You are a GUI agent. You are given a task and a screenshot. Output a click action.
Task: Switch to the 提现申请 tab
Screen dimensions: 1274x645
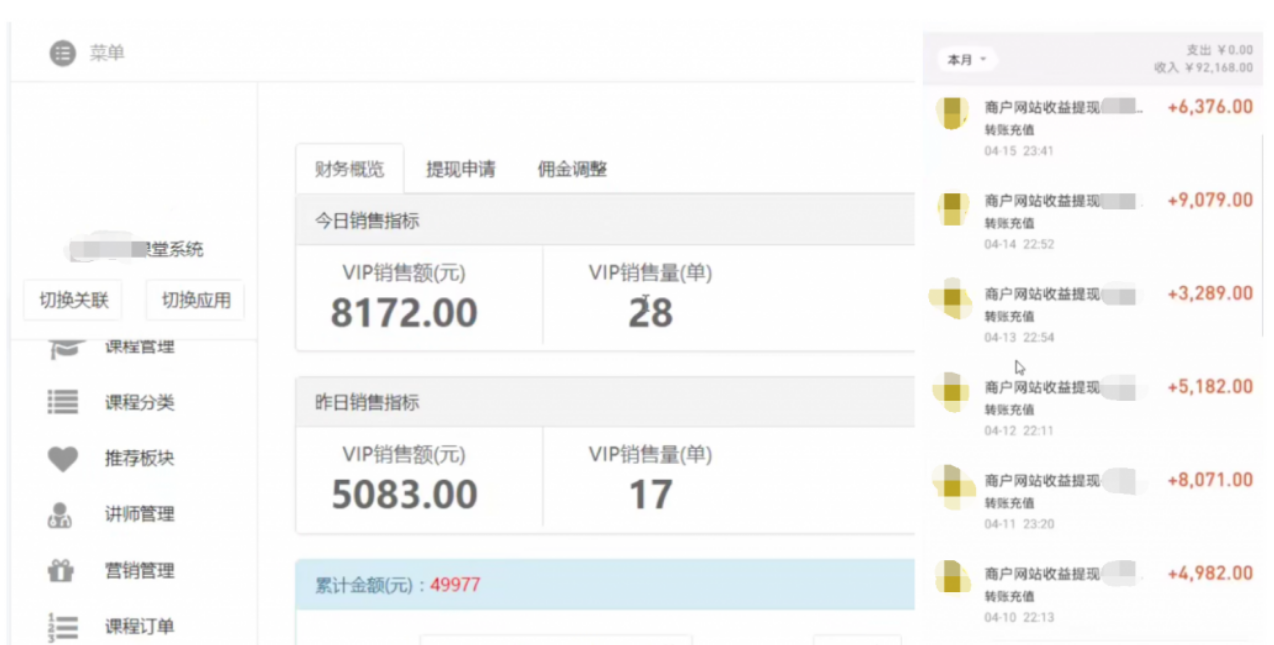tap(460, 169)
